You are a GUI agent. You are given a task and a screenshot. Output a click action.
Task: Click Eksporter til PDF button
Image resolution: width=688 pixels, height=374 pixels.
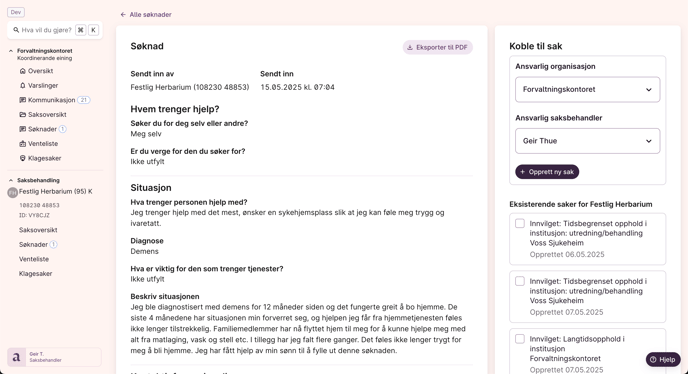437,47
